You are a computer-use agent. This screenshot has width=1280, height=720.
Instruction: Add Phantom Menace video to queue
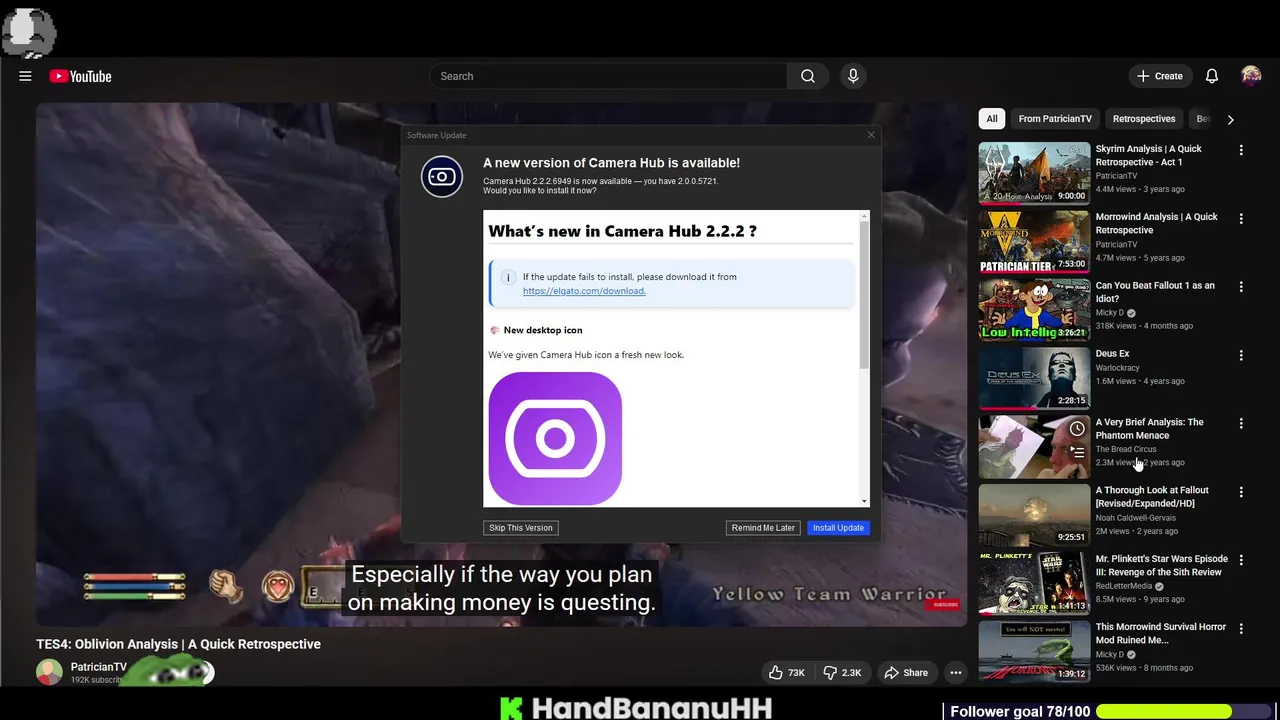(1077, 452)
